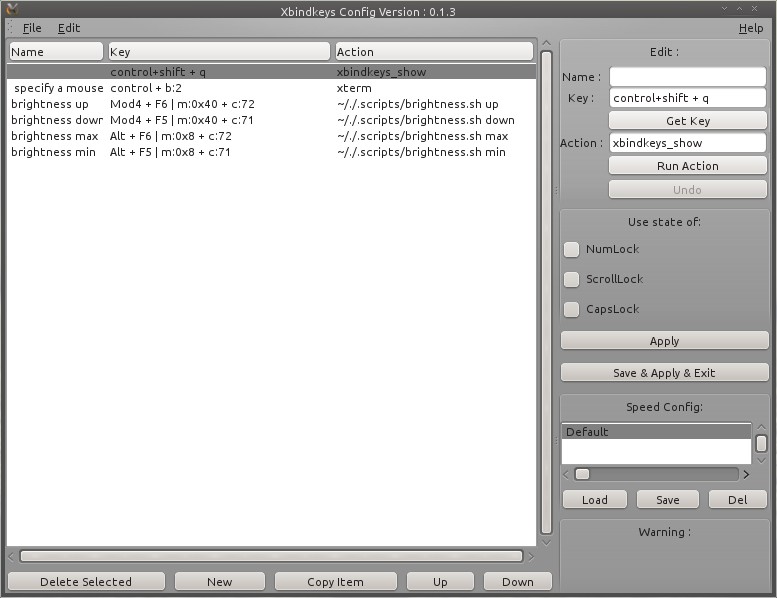Toggle the ScrollLock checkbox
The width and height of the screenshot is (777, 598).
pyautogui.click(x=571, y=279)
